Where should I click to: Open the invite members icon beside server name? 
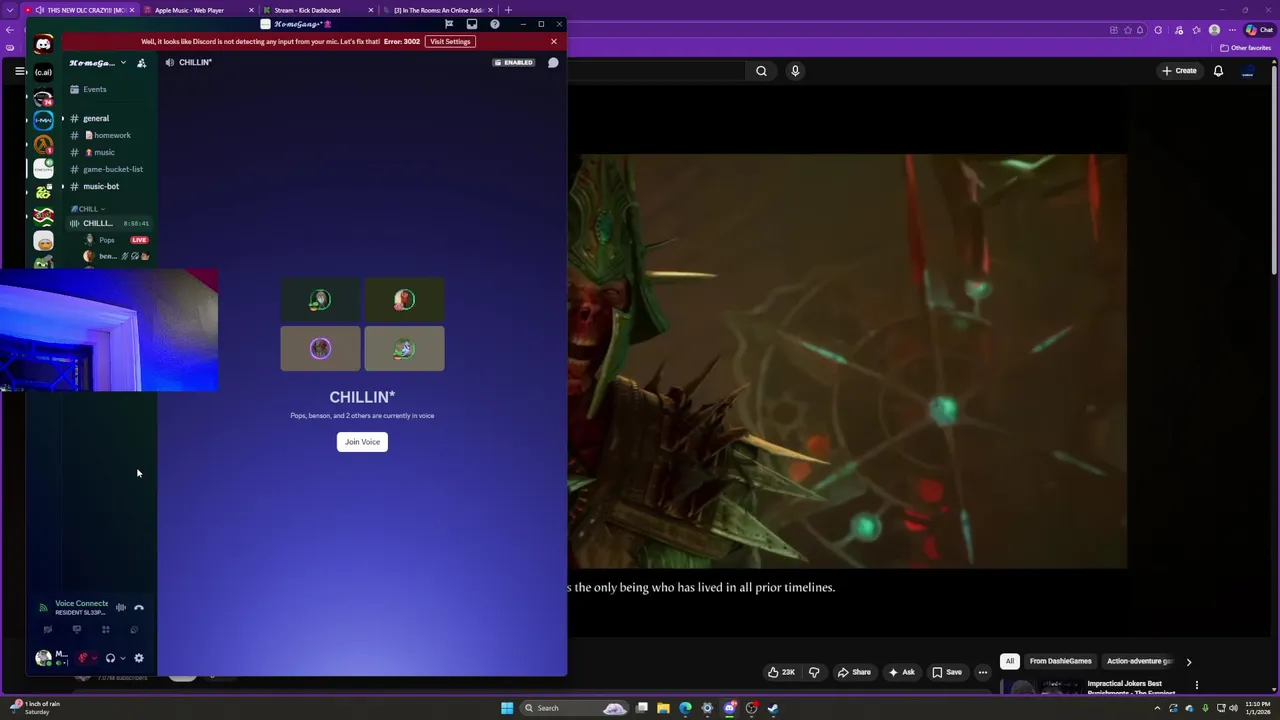(x=141, y=63)
